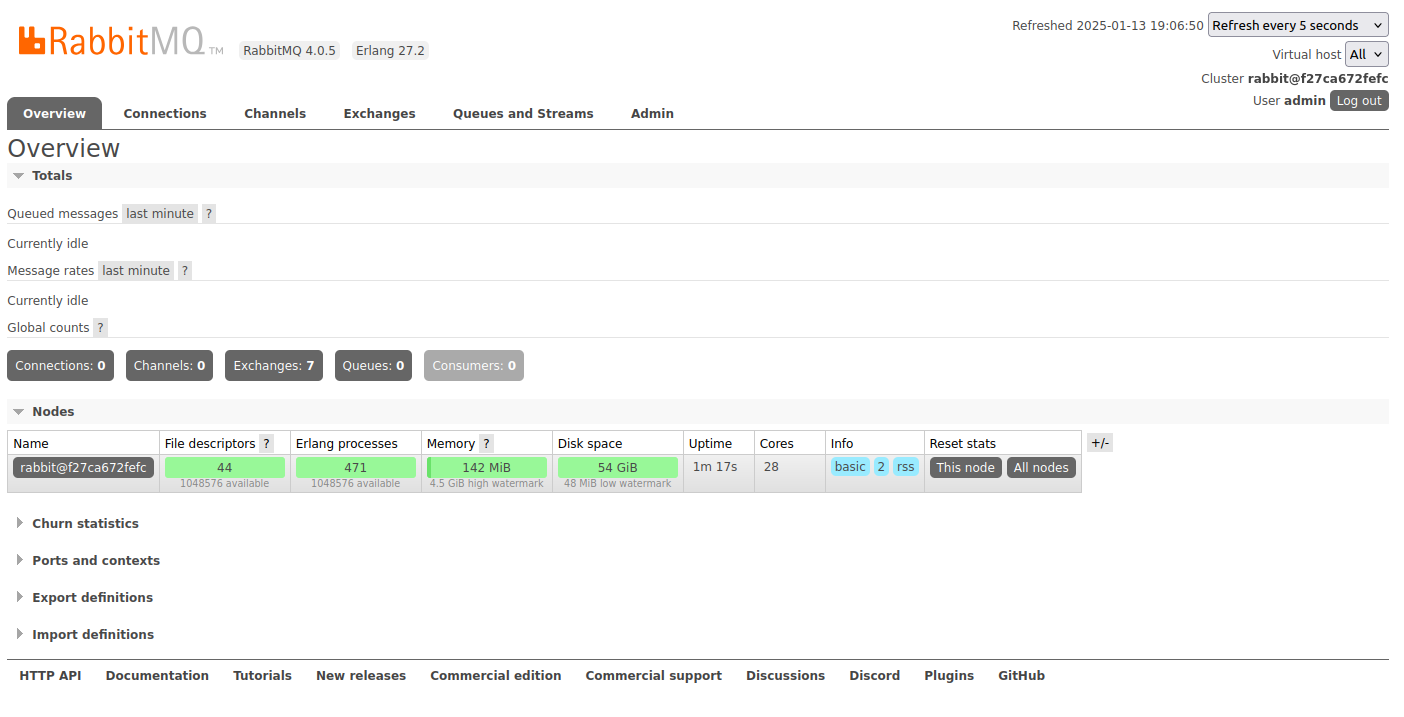Open Exchanges: 7 count button
Screen dimensions: 1404x717
pos(274,366)
